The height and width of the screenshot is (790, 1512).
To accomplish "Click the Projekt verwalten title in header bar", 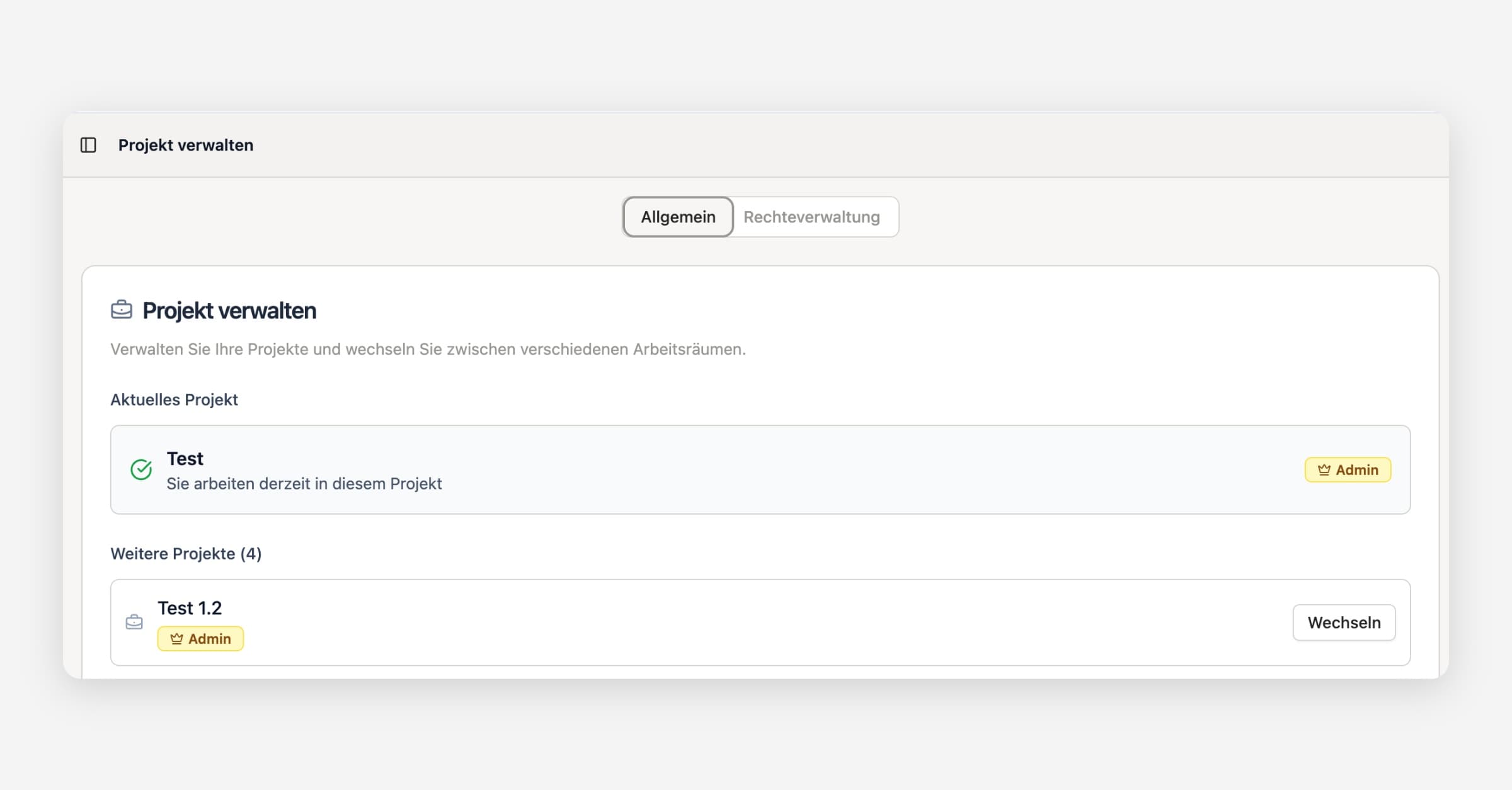I will [x=186, y=145].
